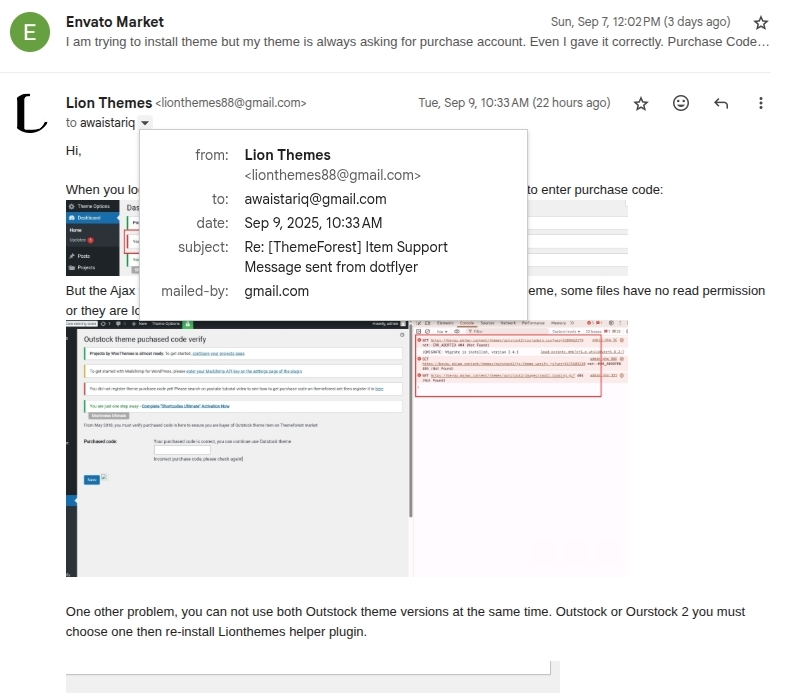Click the Lion Themes sender name in header
Screen dimensions: 785x693
108,102
